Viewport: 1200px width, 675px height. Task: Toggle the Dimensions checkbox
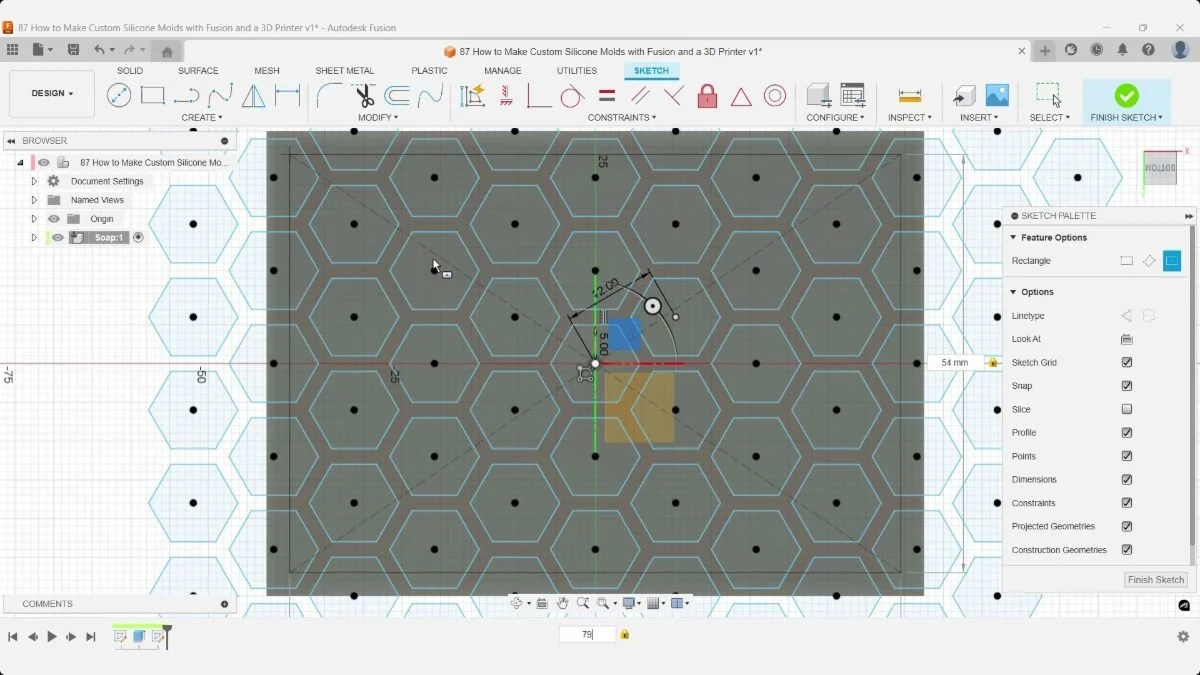coord(1127,480)
